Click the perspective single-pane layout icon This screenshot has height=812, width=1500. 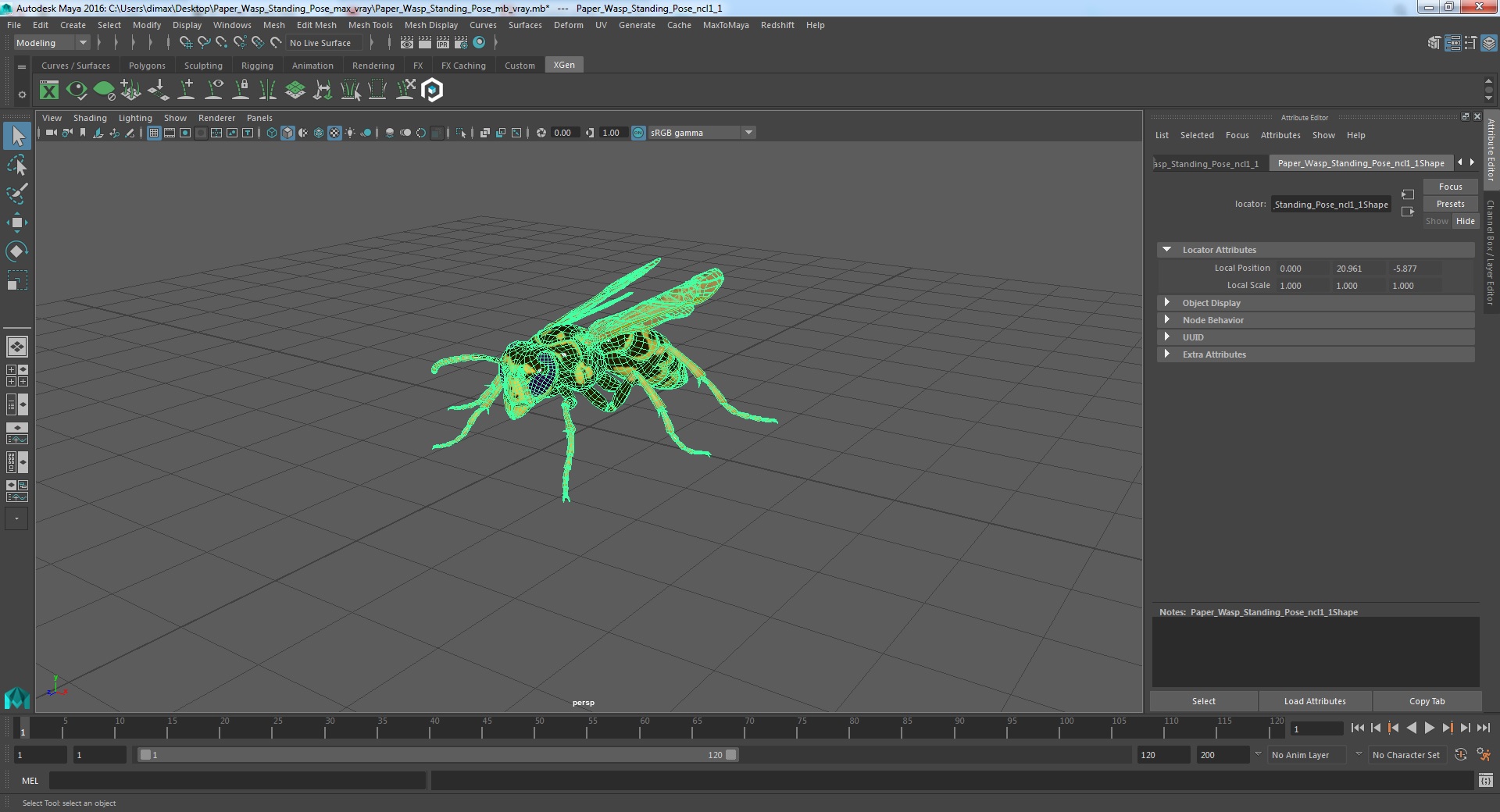pyautogui.click(x=16, y=346)
